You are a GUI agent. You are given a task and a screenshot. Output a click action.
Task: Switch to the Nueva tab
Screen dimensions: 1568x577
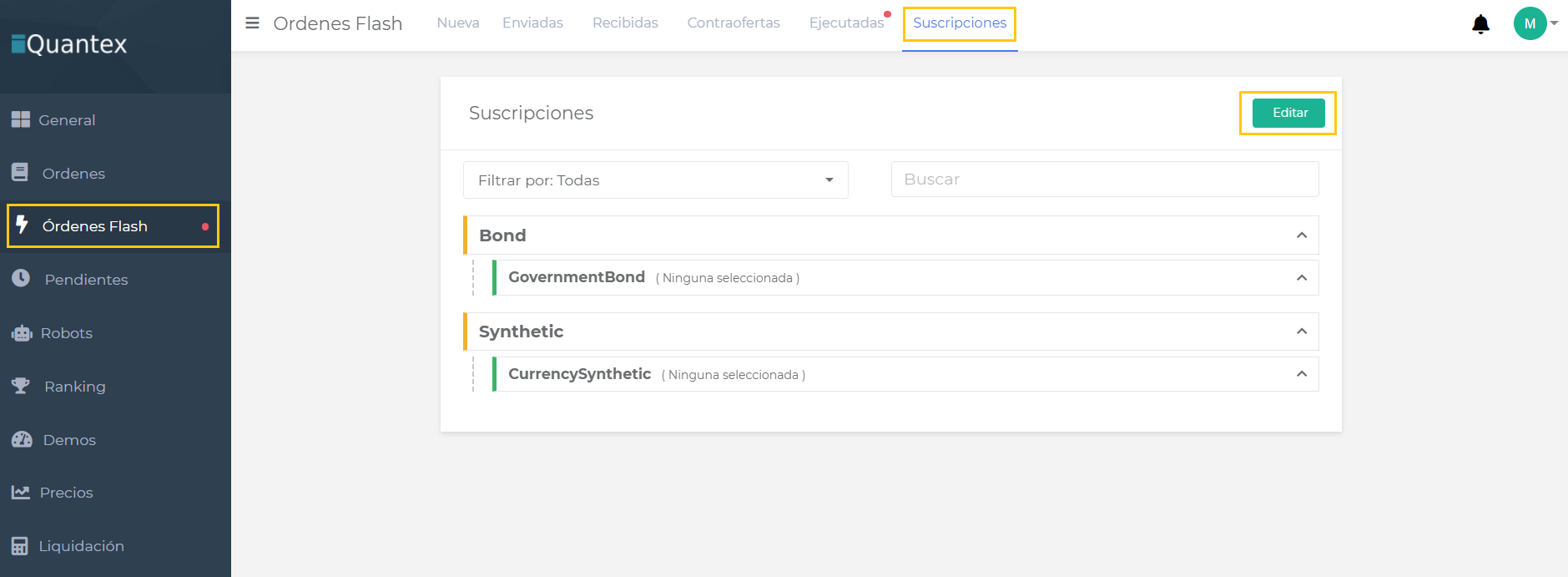click(457, 23)
